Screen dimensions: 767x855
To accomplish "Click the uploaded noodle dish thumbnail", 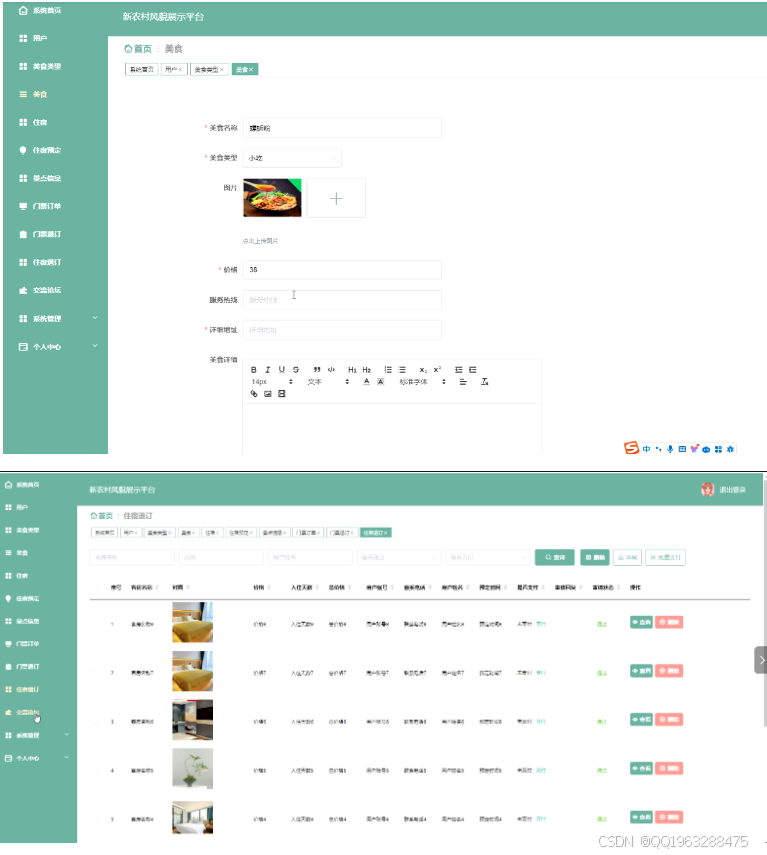I will [x=272, y=198].
